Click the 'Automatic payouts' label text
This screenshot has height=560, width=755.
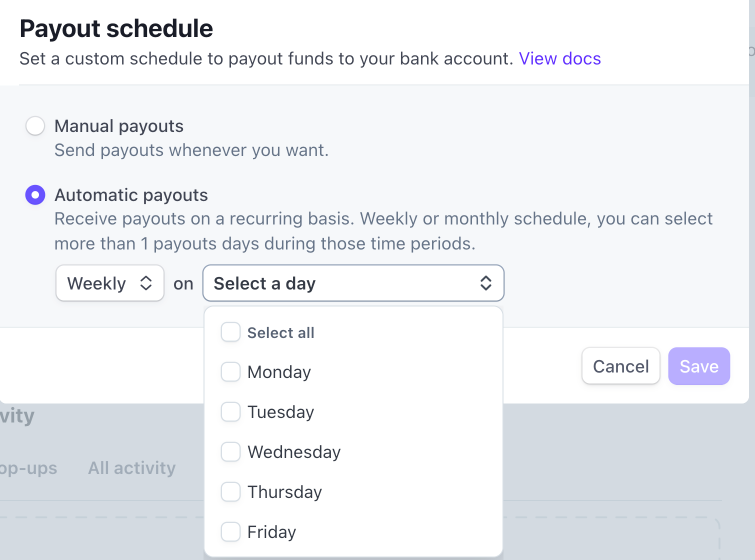click(131, 195)
